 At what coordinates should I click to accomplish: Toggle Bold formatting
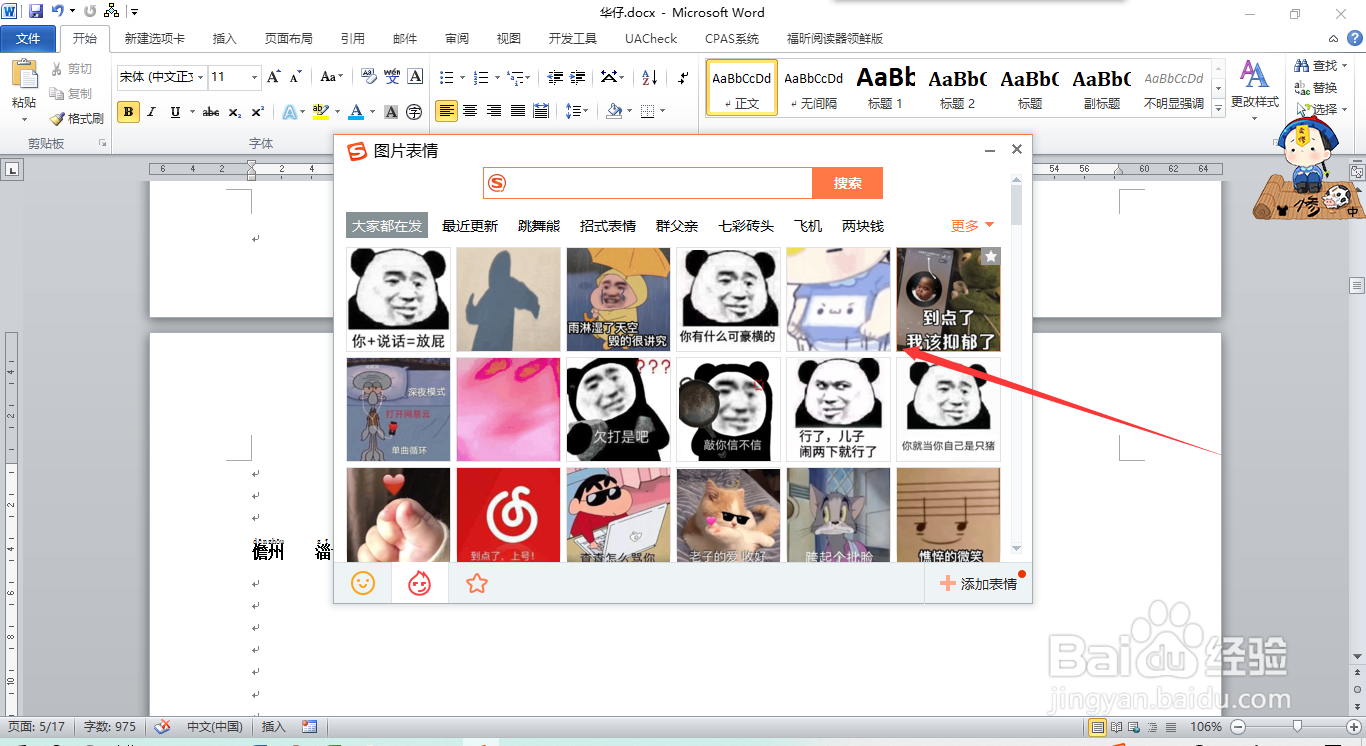click(x=128, y=112)
